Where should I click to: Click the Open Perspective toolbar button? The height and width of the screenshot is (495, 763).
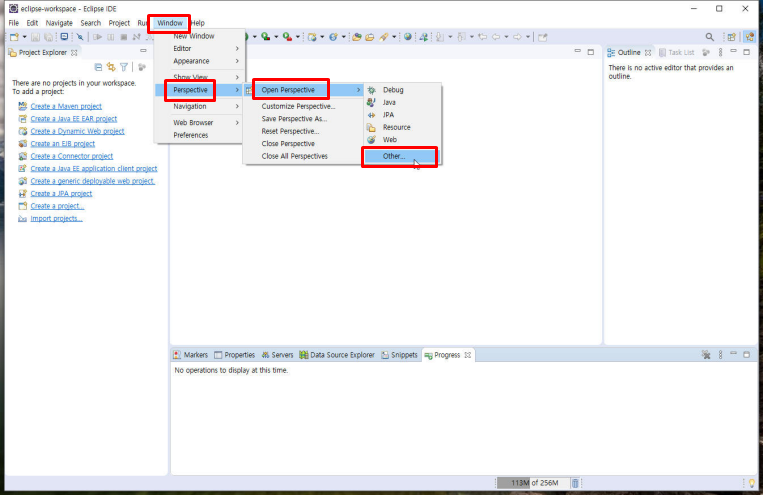pyautogui.click(x=731, y=37)
